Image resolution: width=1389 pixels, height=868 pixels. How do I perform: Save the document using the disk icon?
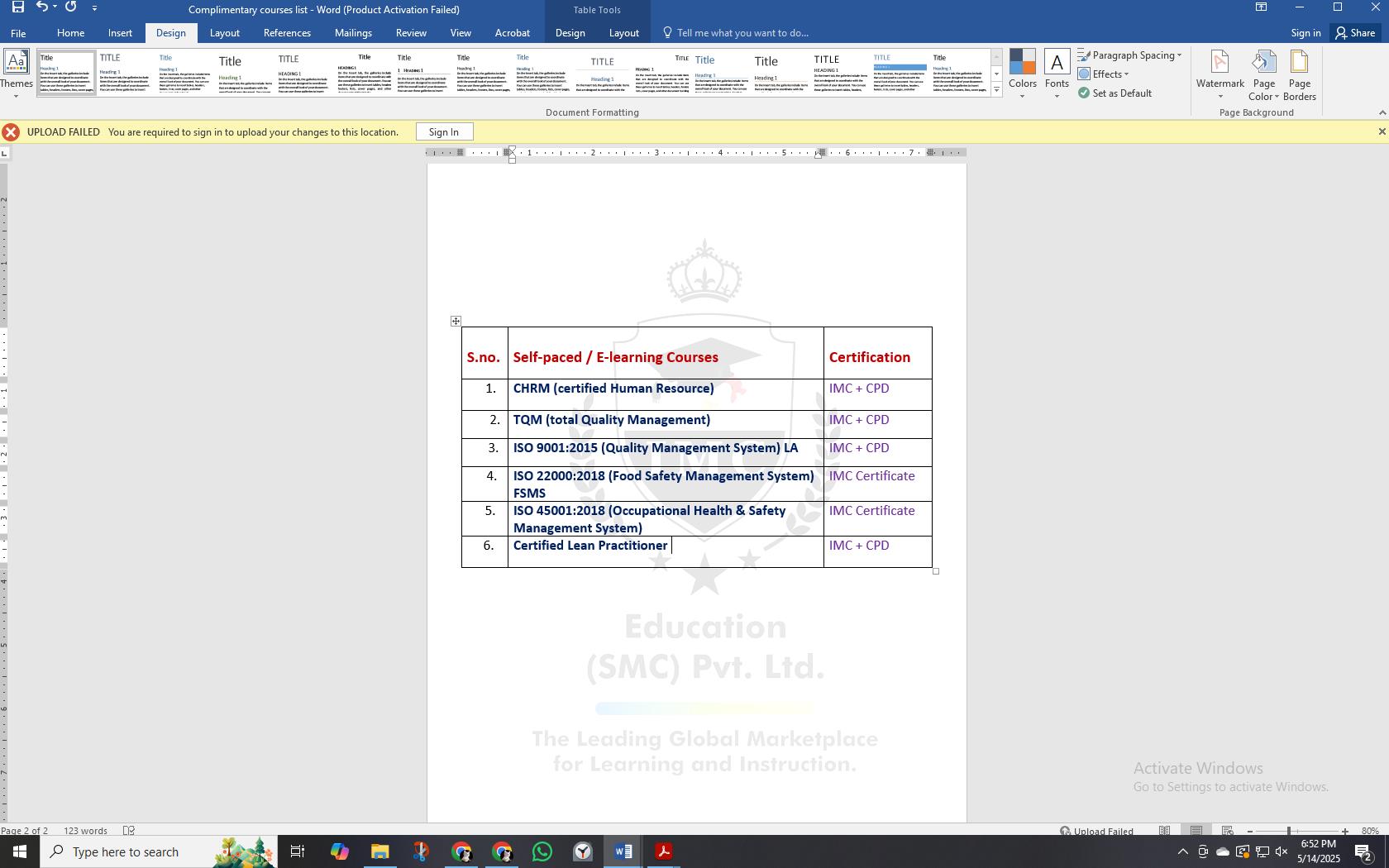17,7
